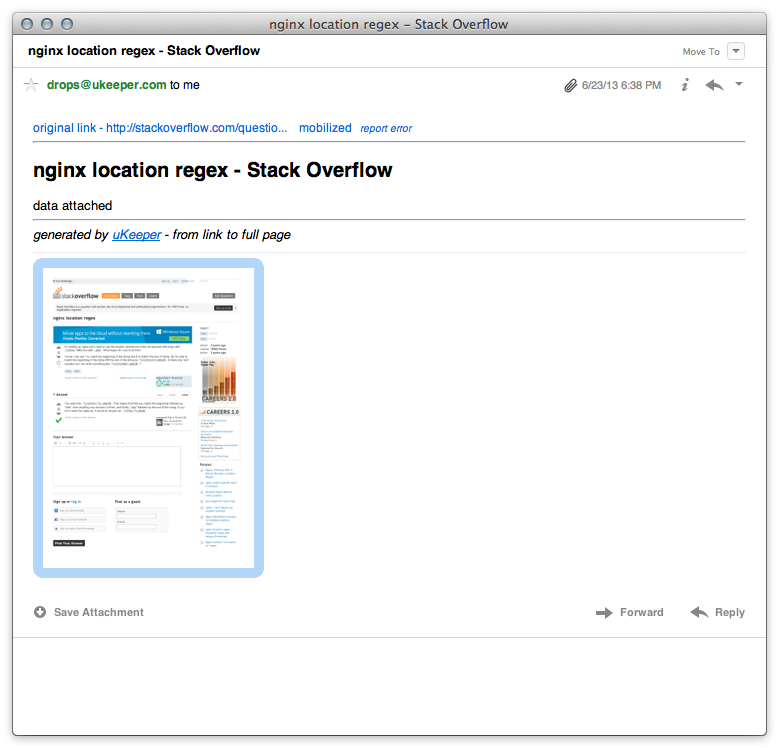Expand the arrow menu beside the header reply icon

pos(739,85)
